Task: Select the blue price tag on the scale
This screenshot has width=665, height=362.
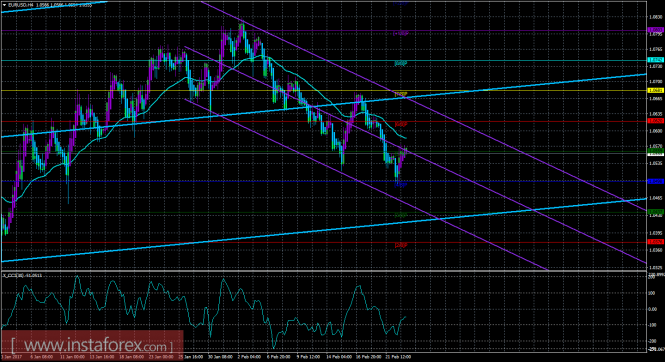Action: [x=655, y=181]
